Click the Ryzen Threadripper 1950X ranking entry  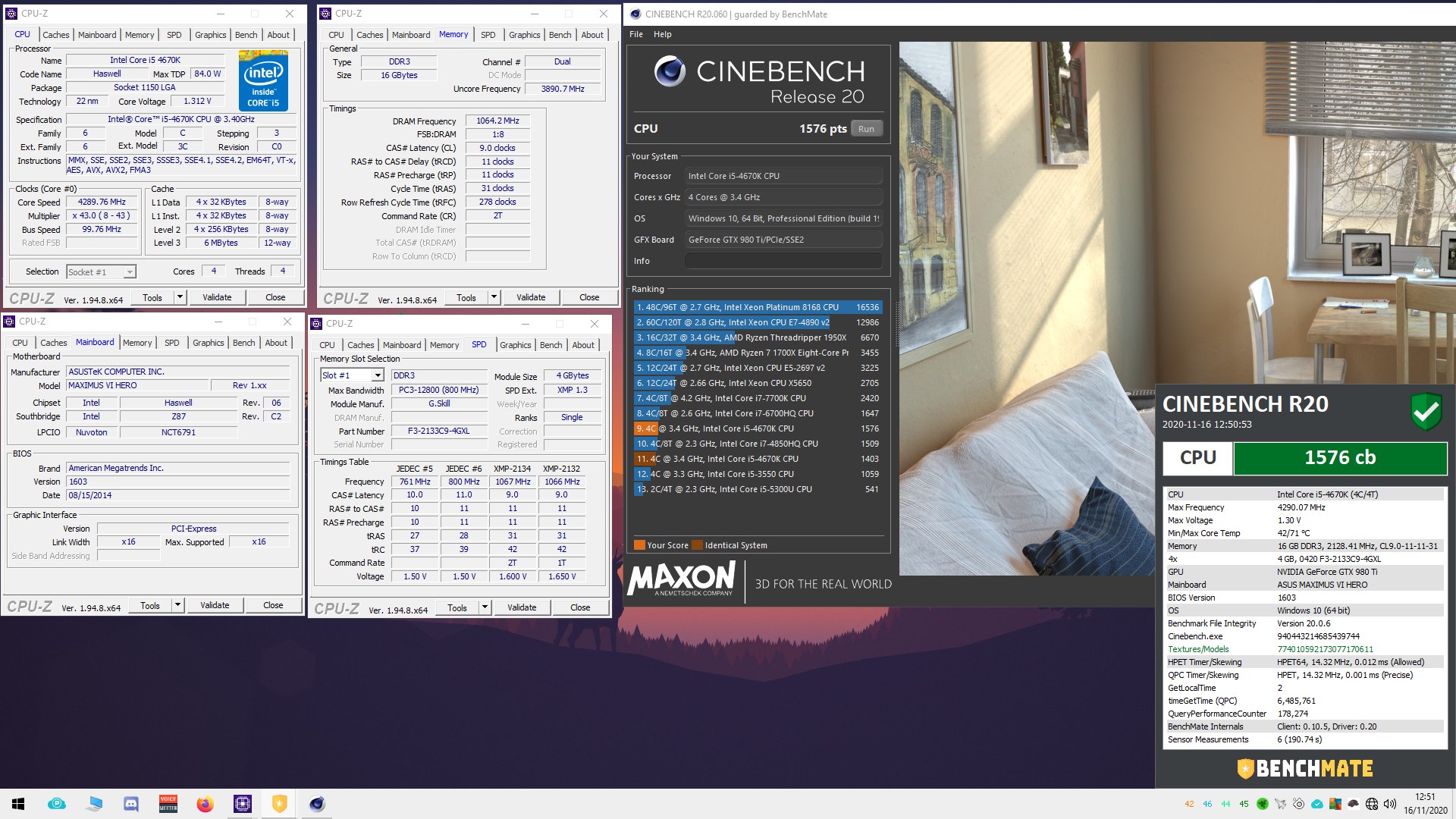[x=758, y=337]
